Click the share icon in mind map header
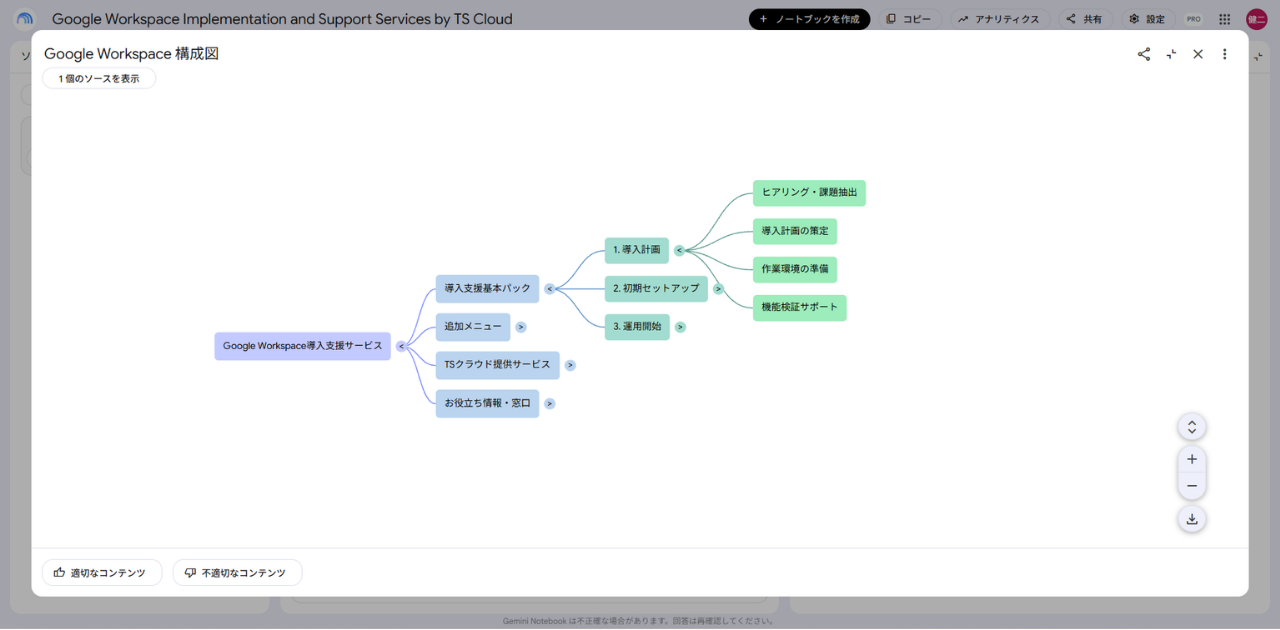Viewport: 1280px width, 630px height. [x=1144, y=54]
